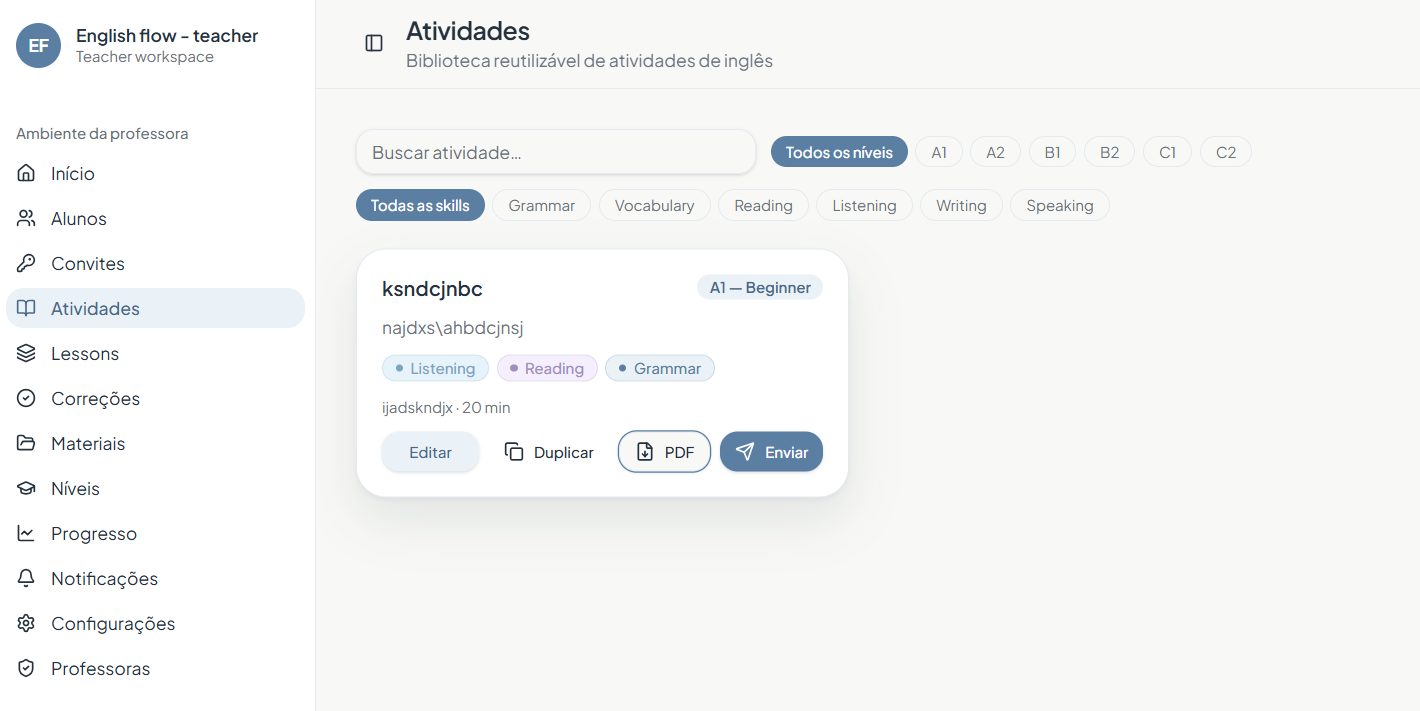1420x711 pixels.
Task: Open Professoras page
Action: [155, 668]
